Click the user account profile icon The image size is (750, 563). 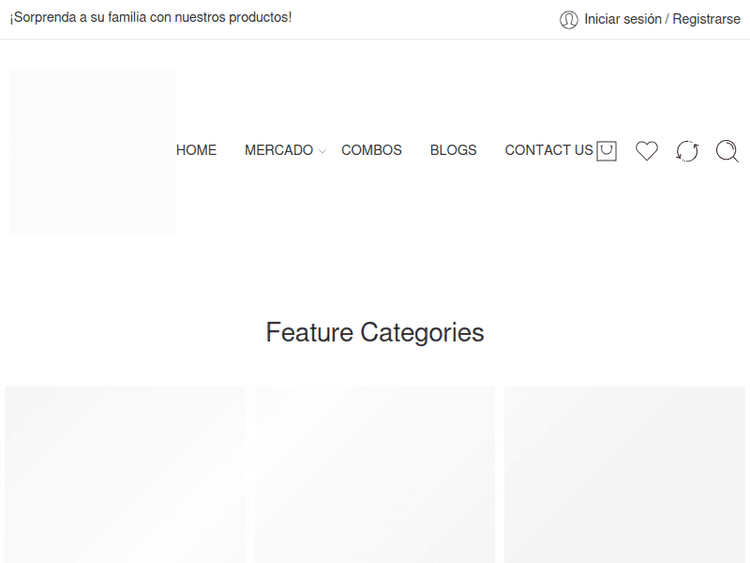coord(569,19)
